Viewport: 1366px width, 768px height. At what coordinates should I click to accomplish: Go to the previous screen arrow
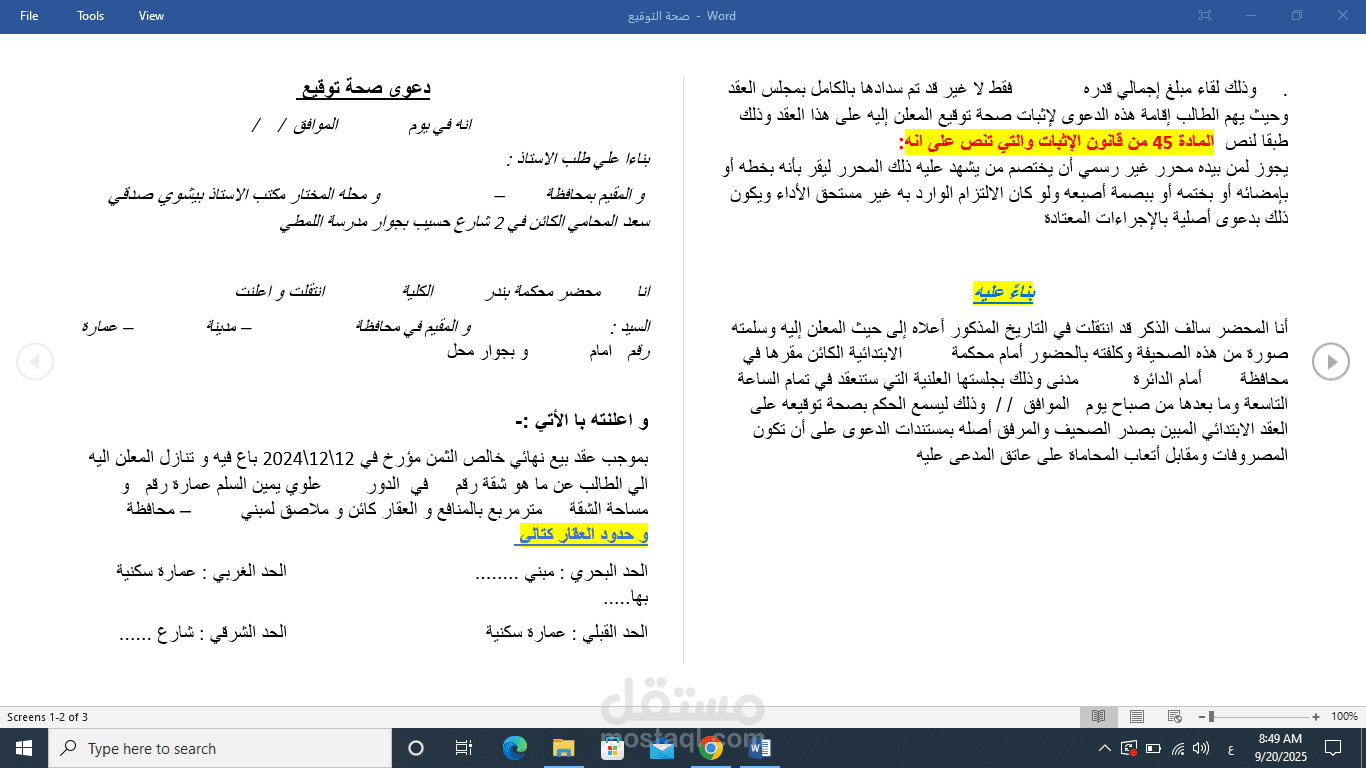(x=35, y=361)
